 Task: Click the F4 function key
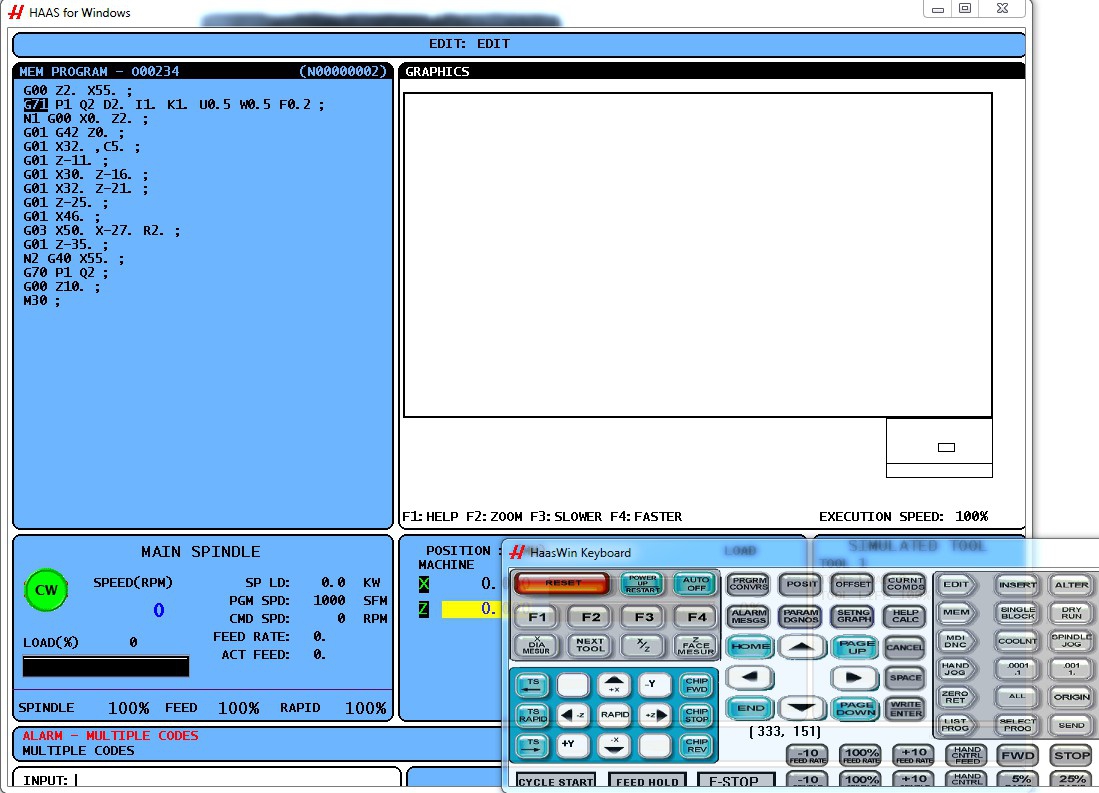pyautogui.click(x=696, y=616)
